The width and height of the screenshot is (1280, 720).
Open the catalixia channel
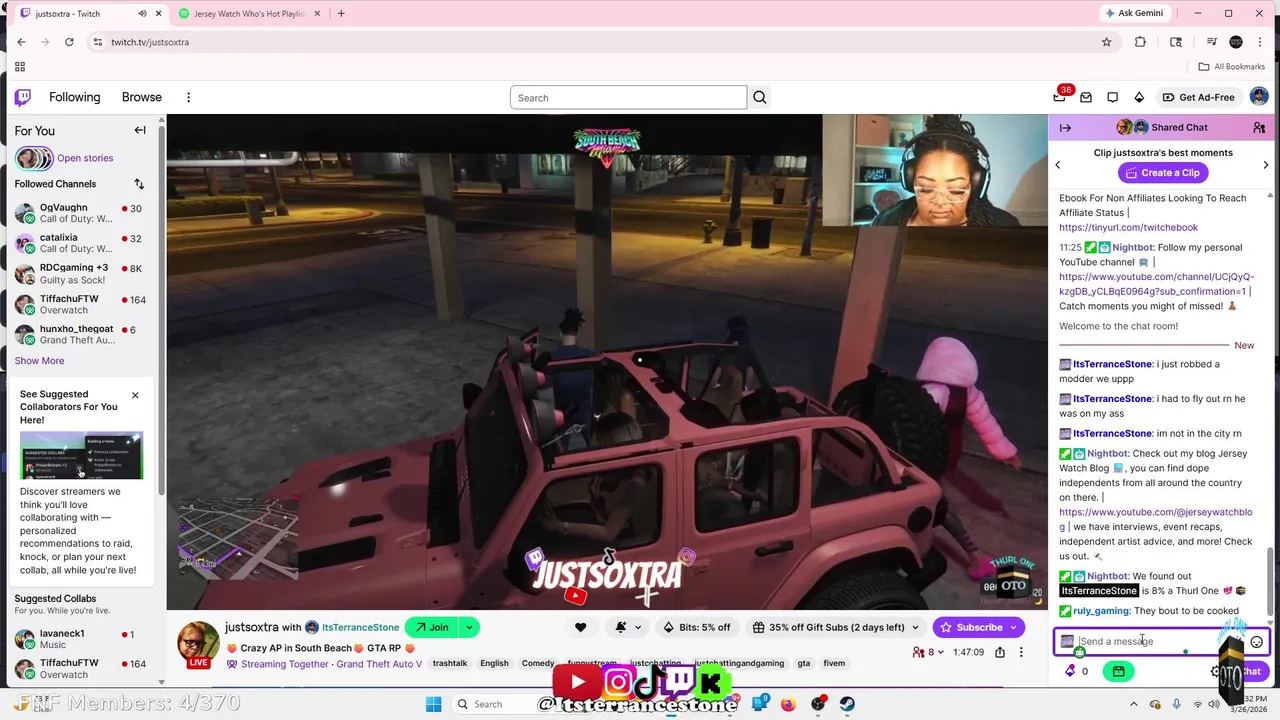pos(80,243)
